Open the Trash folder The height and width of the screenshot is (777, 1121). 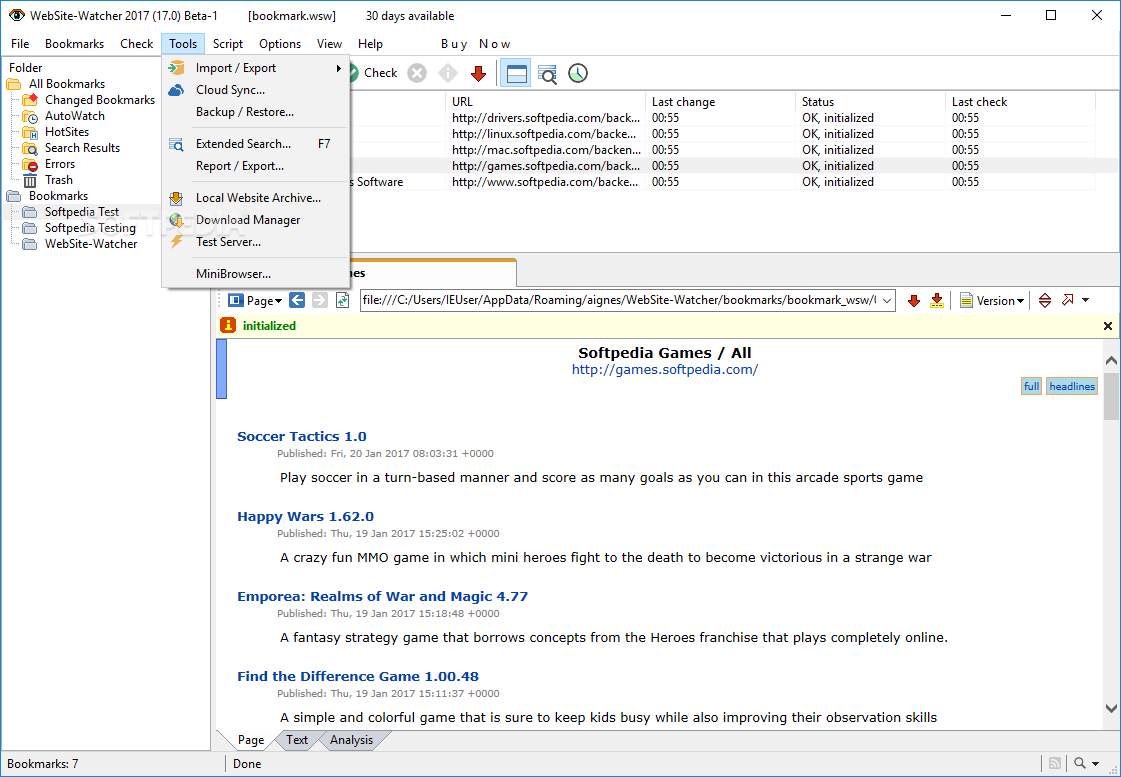pyautogui.click(x=59, y=180)
